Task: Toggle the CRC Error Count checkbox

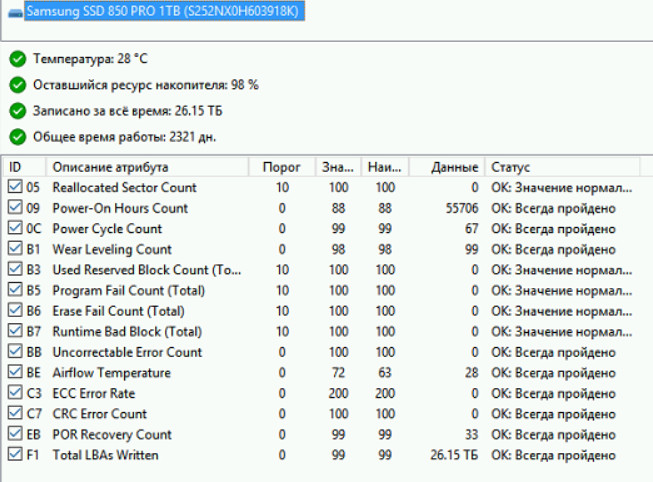Action: point(14,414)
